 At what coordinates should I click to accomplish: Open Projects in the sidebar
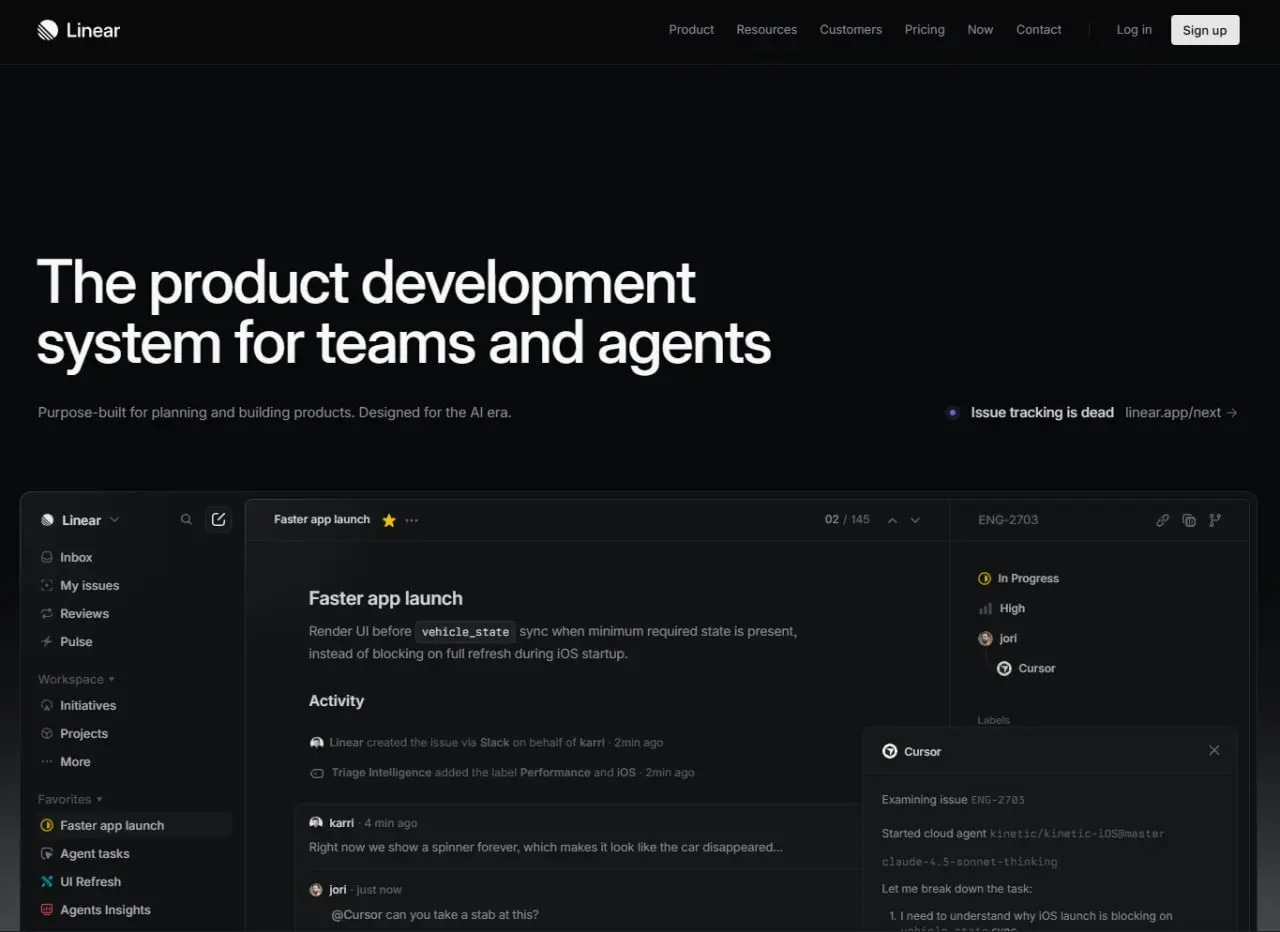[73, 733]
